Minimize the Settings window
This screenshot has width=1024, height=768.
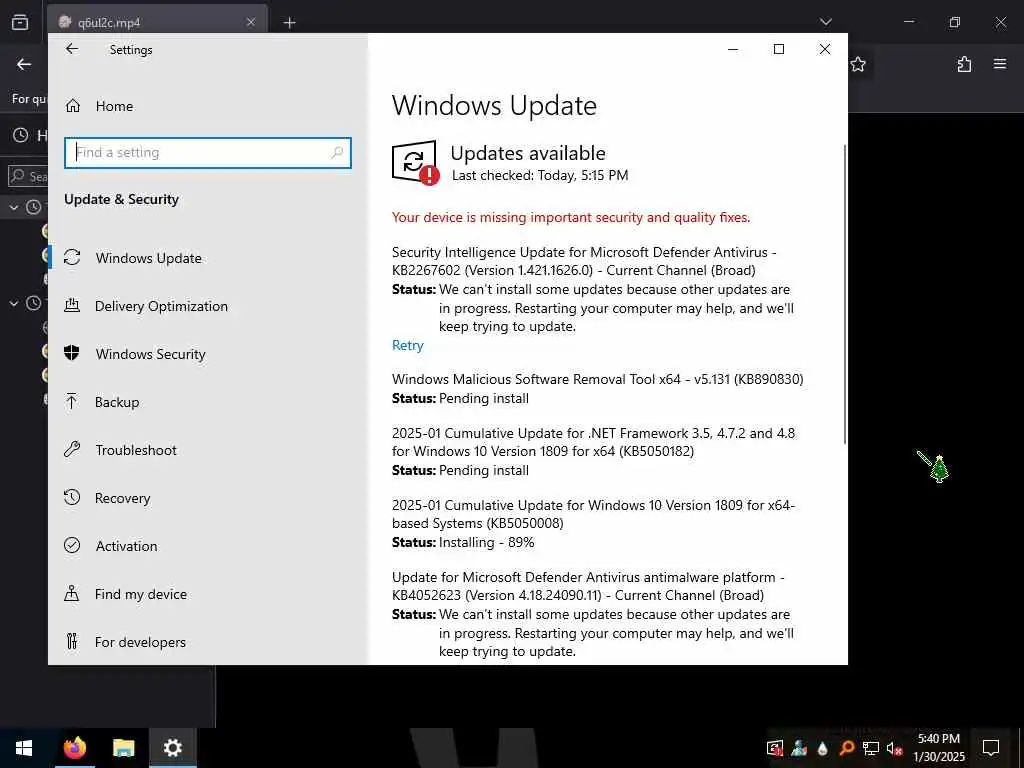point(733,49)
